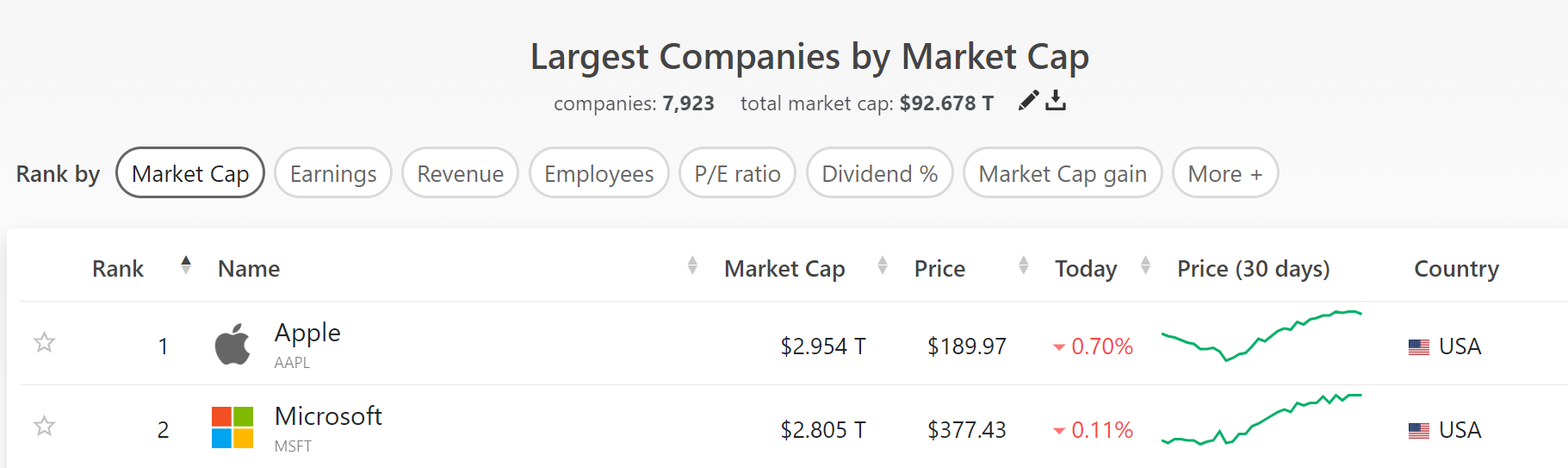The image size is (1568, 468).
Task: Sort by Today column arrows
Action: (1145, 265)
